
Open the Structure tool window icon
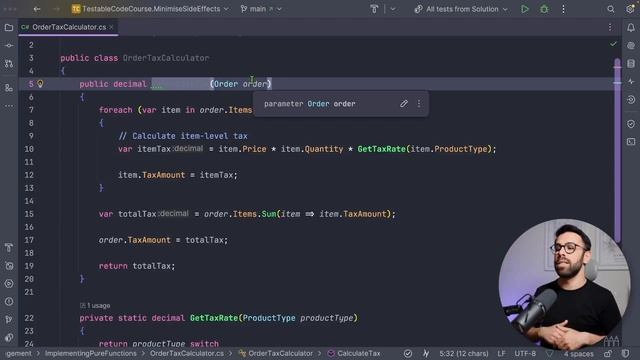(9, 88)
